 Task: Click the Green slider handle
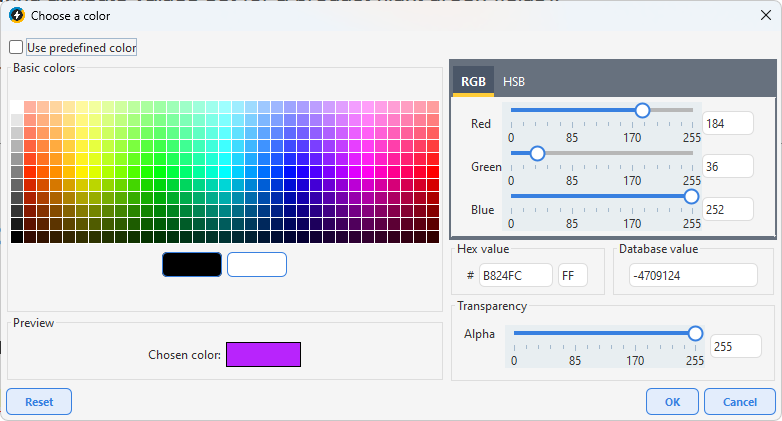pyautogui.click(x=537, y=153)
